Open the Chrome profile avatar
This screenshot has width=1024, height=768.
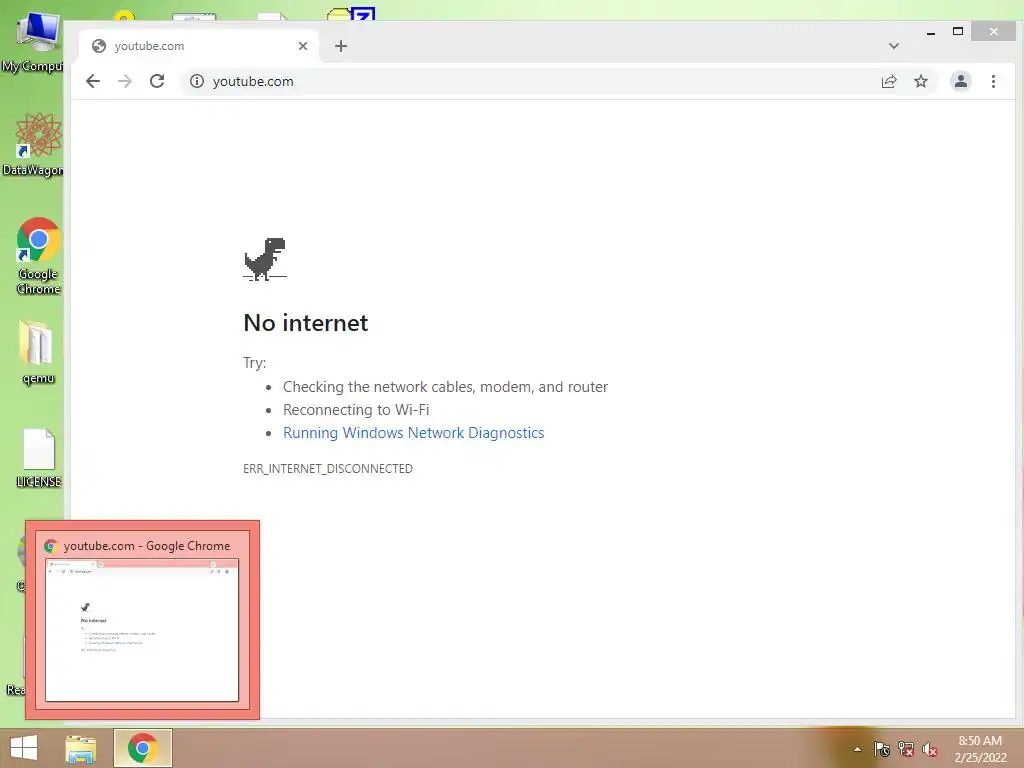click(961, 81)
